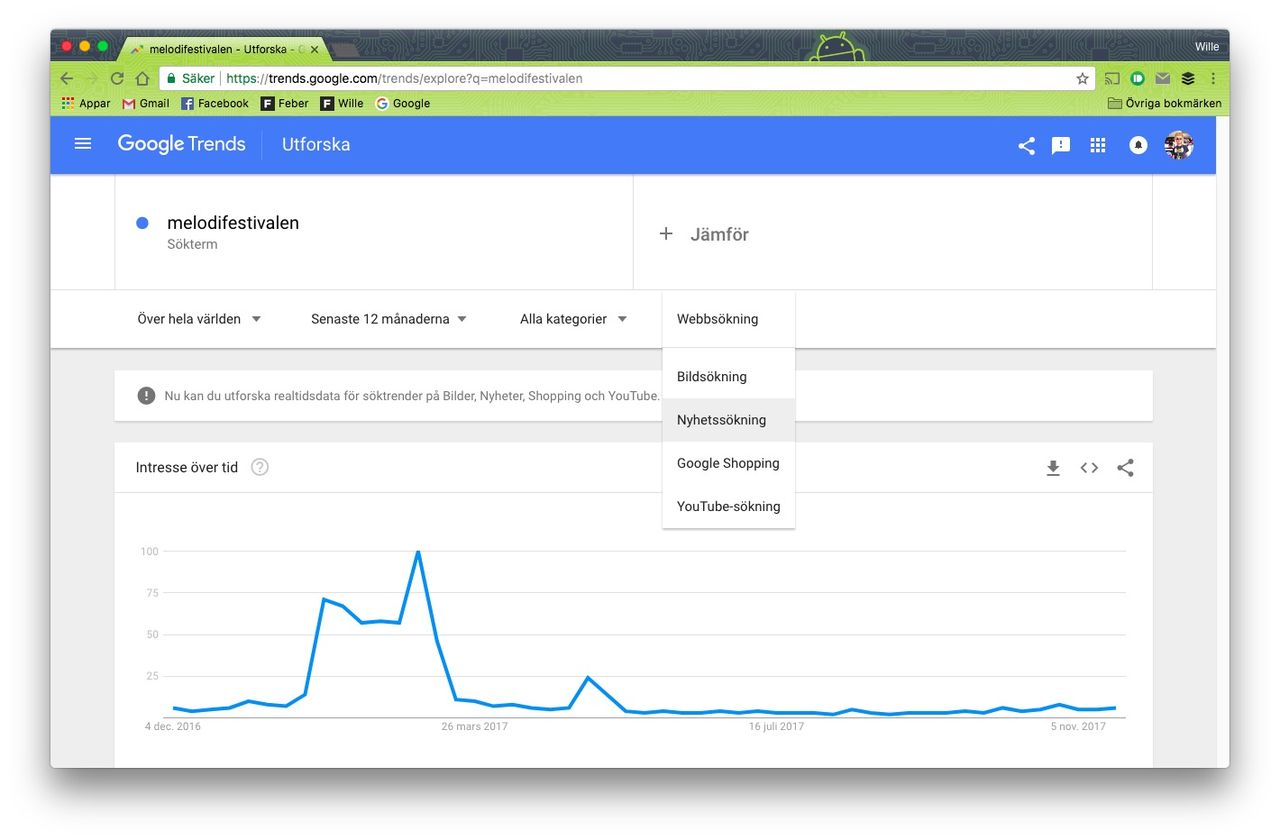The image size is (1280, 840).
Task: Open the Chrome three-dot menu
Action: 1213,78
